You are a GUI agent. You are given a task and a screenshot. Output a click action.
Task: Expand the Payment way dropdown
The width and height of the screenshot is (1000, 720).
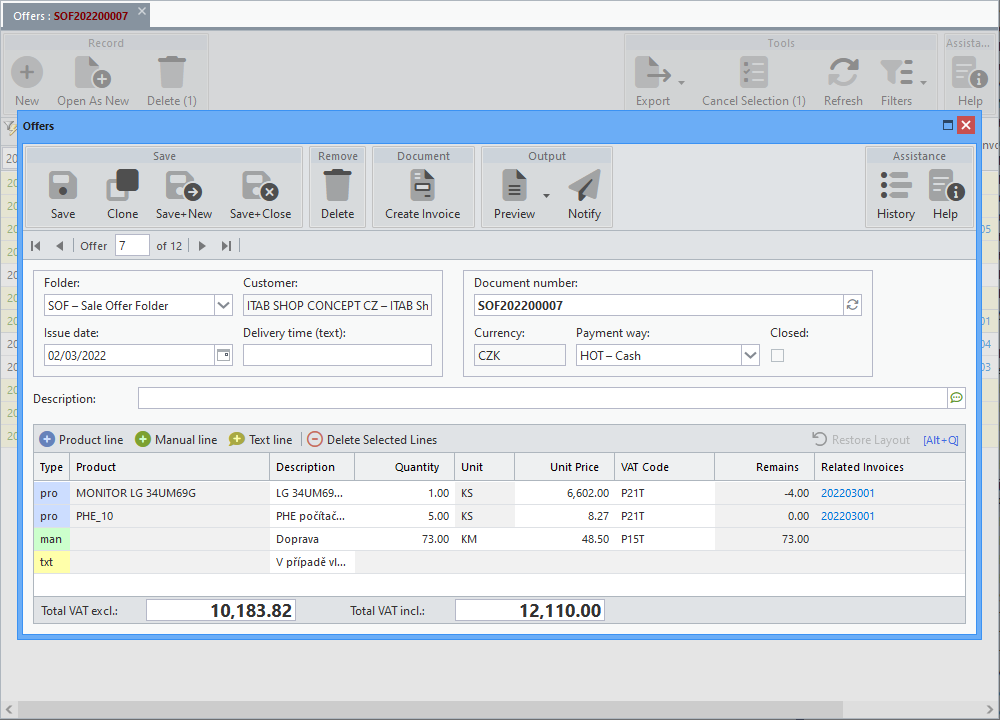(750, 355)
